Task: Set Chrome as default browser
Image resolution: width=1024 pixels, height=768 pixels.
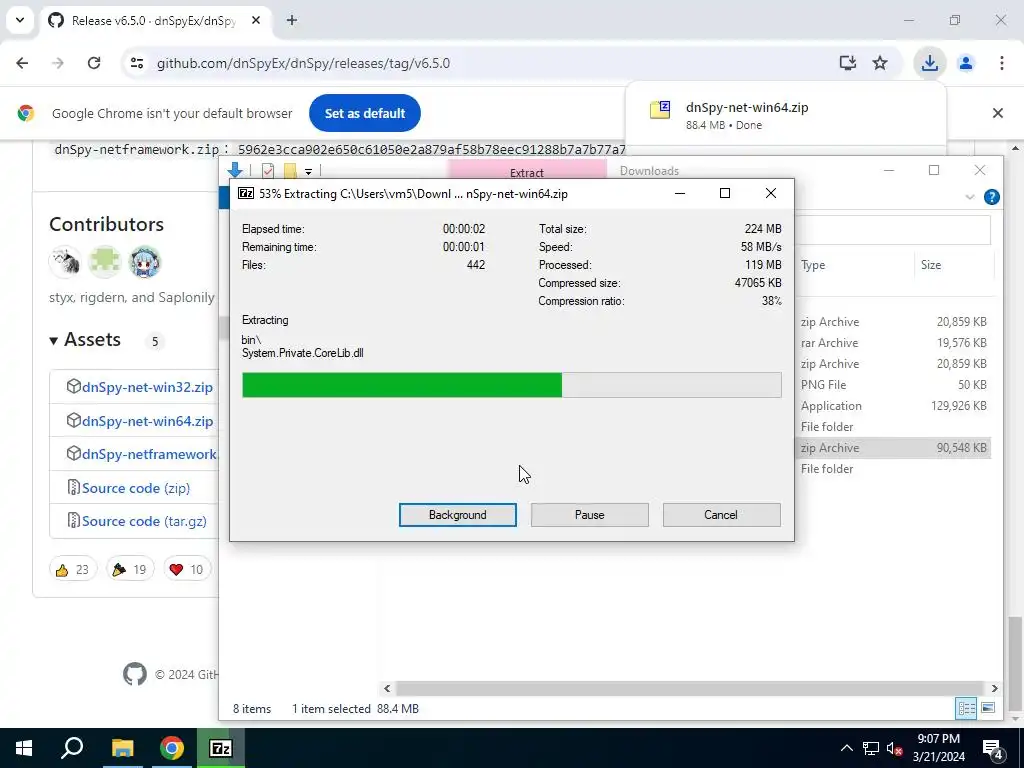Action: click(364, 113)
